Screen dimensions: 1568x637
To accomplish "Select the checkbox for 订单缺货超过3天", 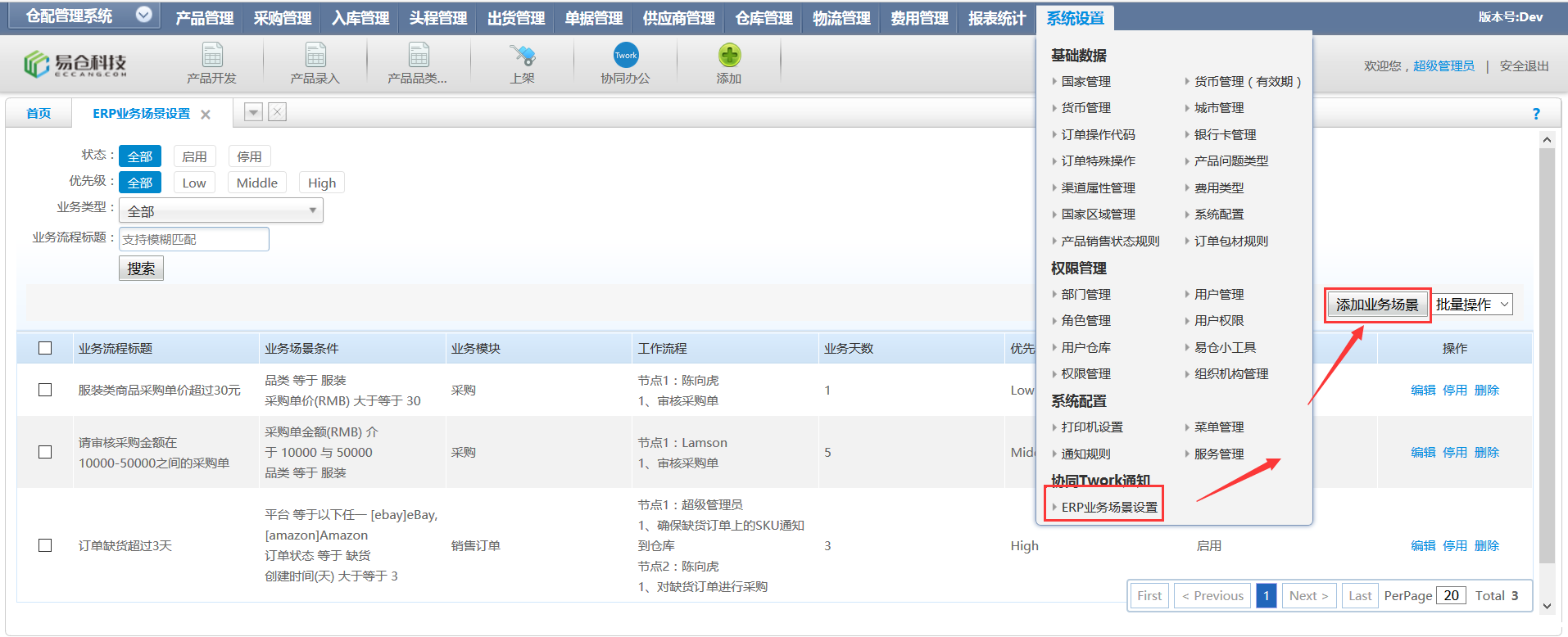I will (45, 545).
